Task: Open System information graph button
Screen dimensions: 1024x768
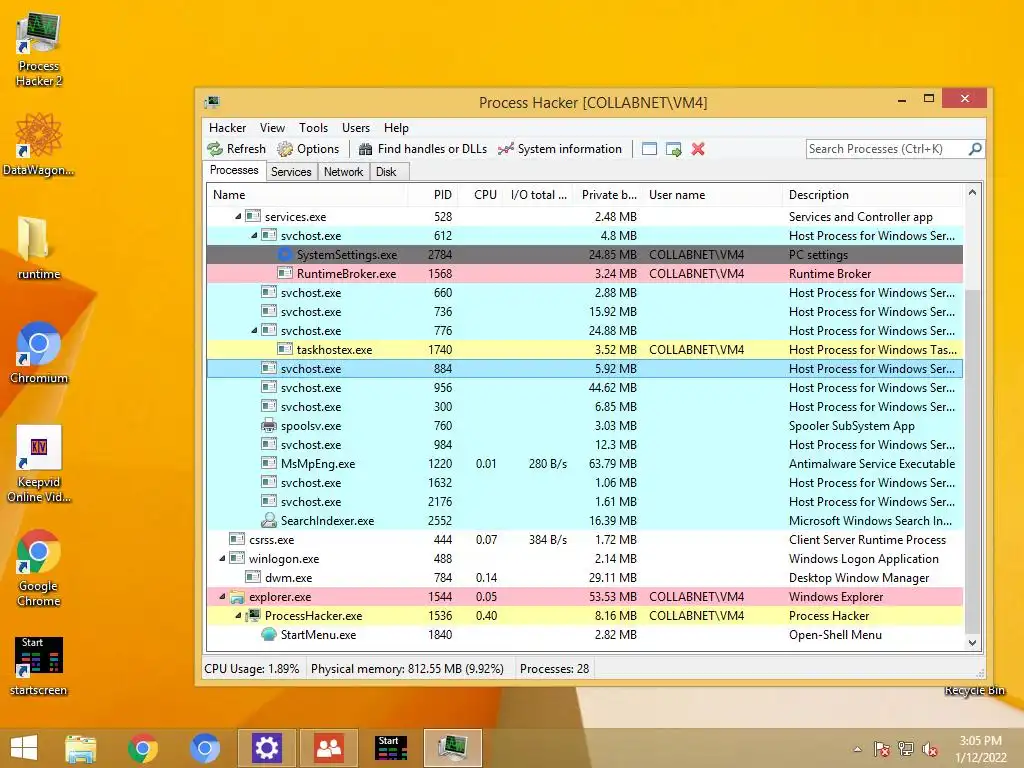Action: [560, 149]
